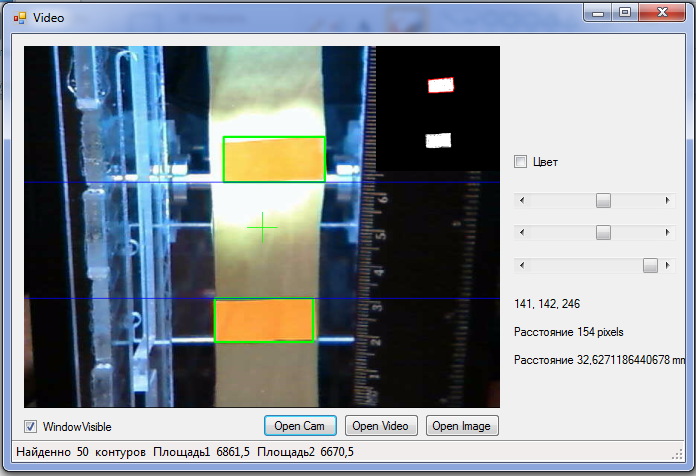
Task: Click the first slider's thumb
Action: coord(603,201)
